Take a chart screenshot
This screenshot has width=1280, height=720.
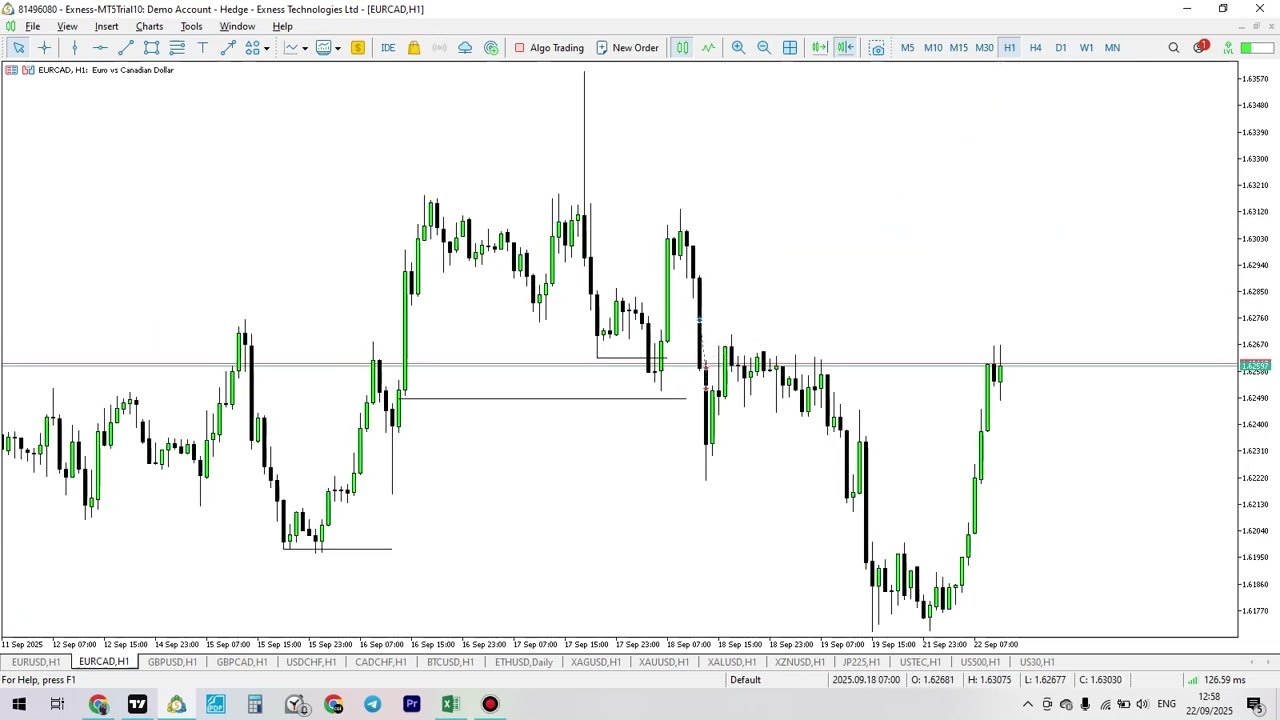click(x=877, y=48)
